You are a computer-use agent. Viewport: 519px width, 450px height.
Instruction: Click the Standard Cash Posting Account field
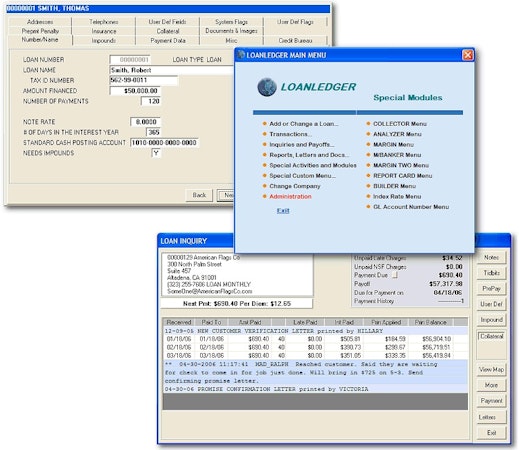point(164,143)
